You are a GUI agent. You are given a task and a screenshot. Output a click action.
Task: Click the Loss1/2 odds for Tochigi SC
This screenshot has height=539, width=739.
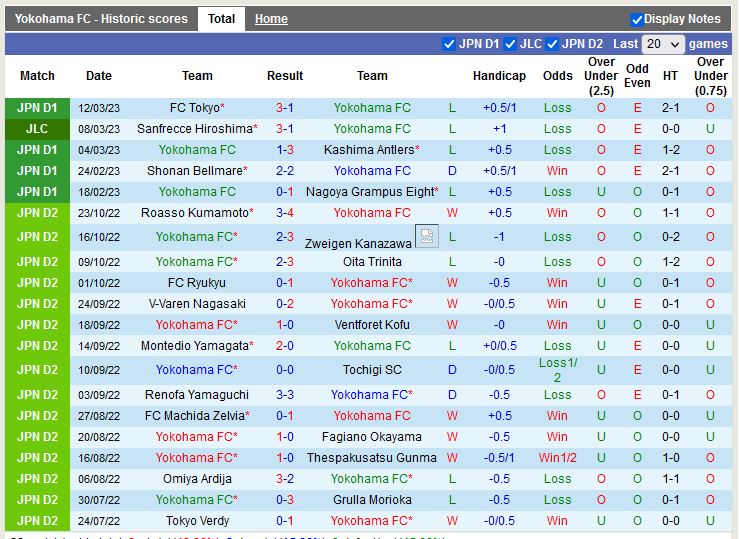pos(558,370)
